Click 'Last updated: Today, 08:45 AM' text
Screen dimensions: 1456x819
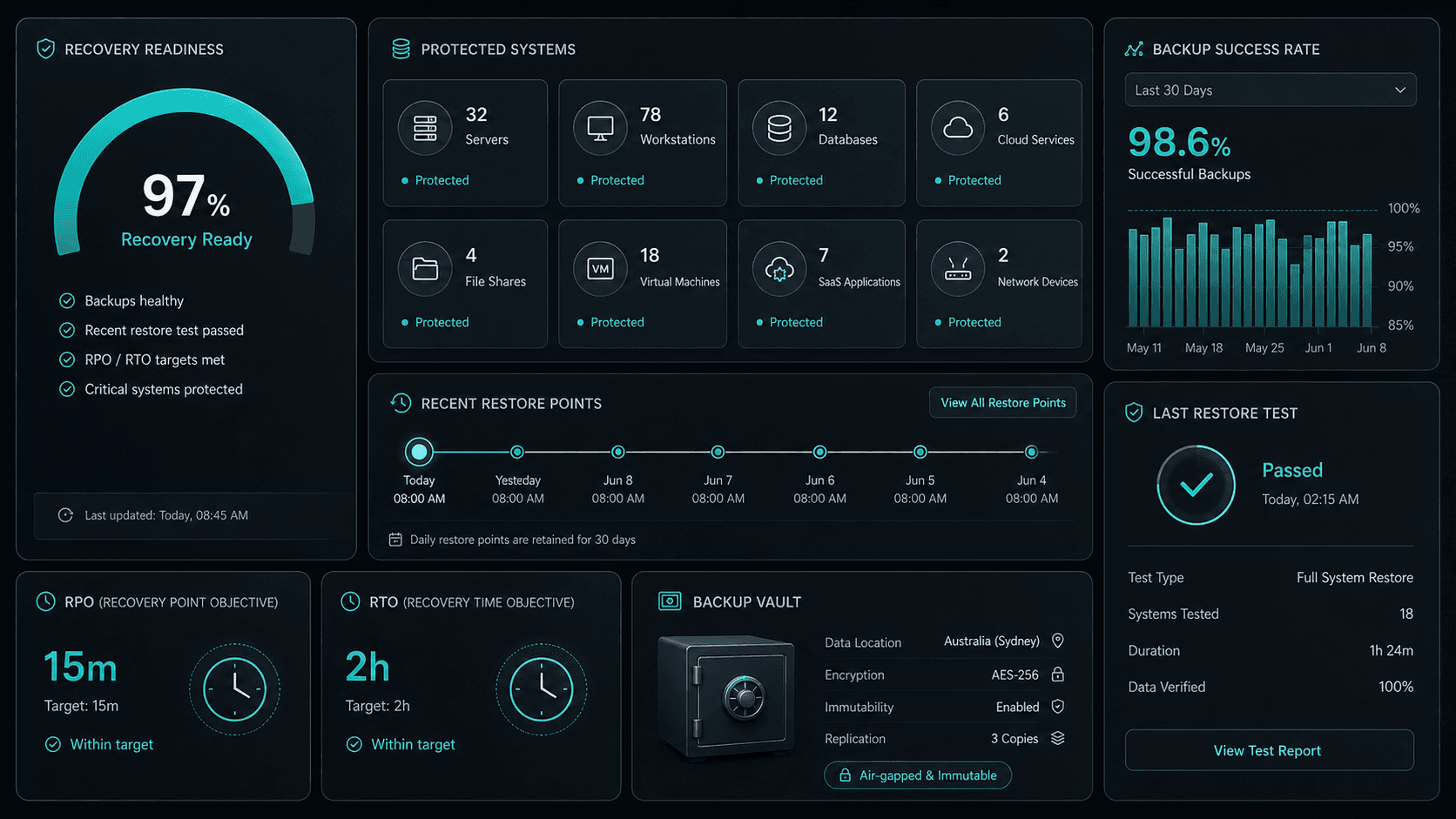166,515
